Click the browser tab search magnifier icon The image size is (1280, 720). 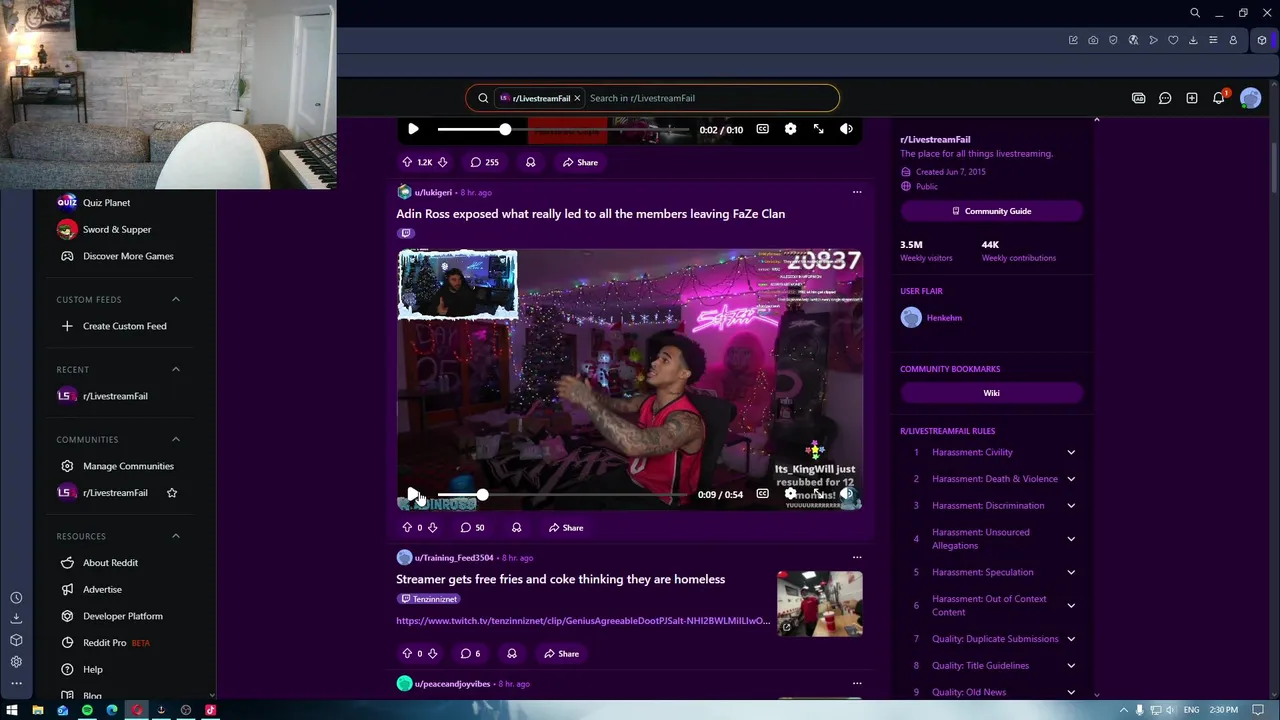[1195, 13]
